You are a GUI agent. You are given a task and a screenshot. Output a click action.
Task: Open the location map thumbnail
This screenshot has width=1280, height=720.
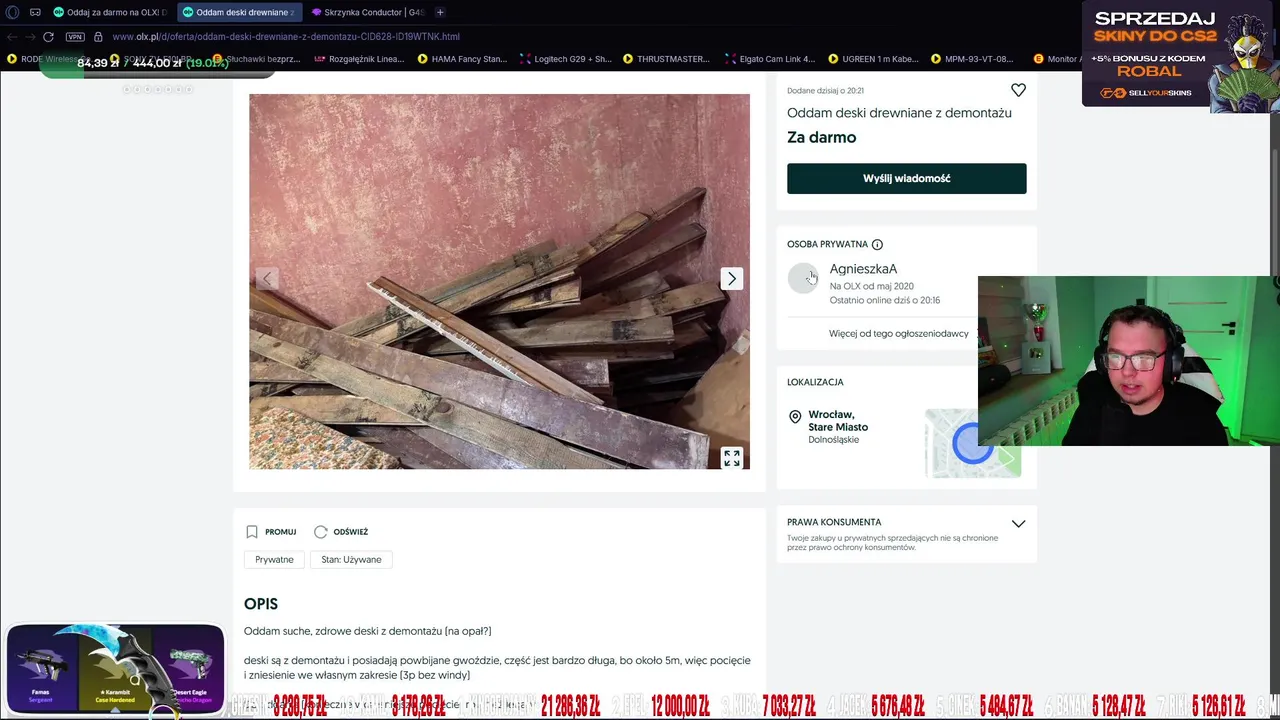tap(972, 443)
